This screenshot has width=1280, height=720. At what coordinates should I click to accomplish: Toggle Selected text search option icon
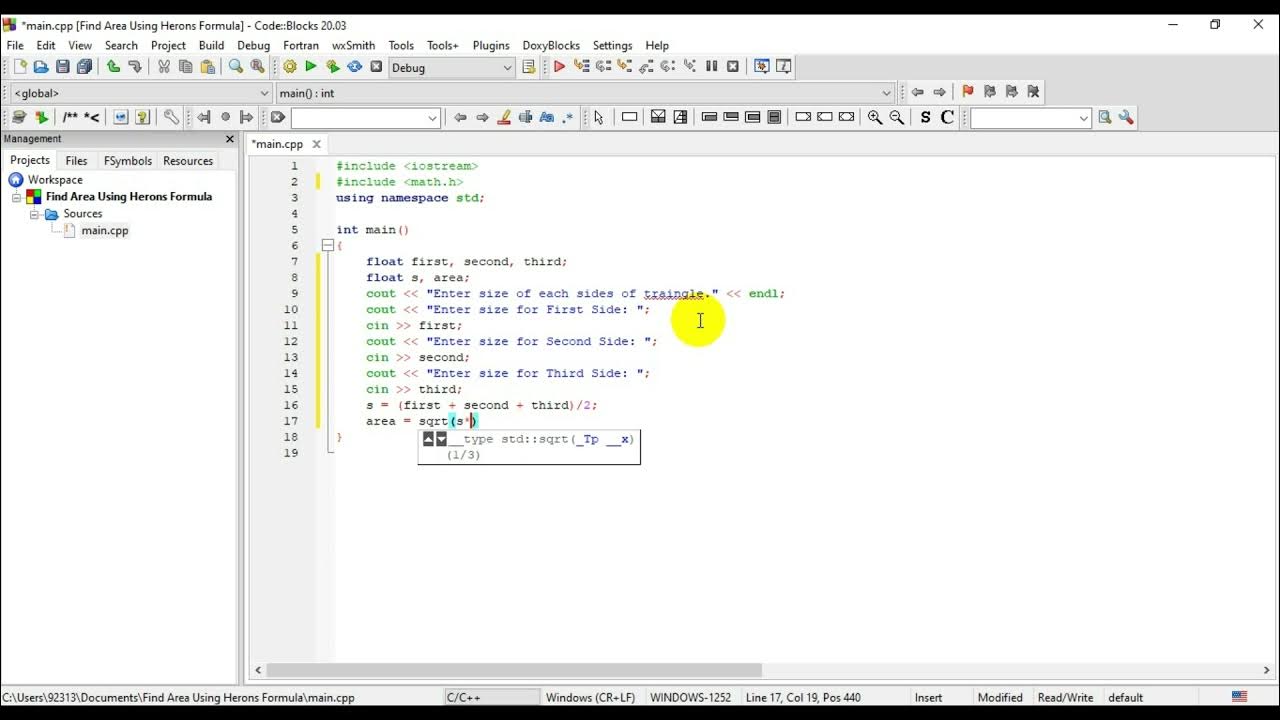click(x=526, y=117)
